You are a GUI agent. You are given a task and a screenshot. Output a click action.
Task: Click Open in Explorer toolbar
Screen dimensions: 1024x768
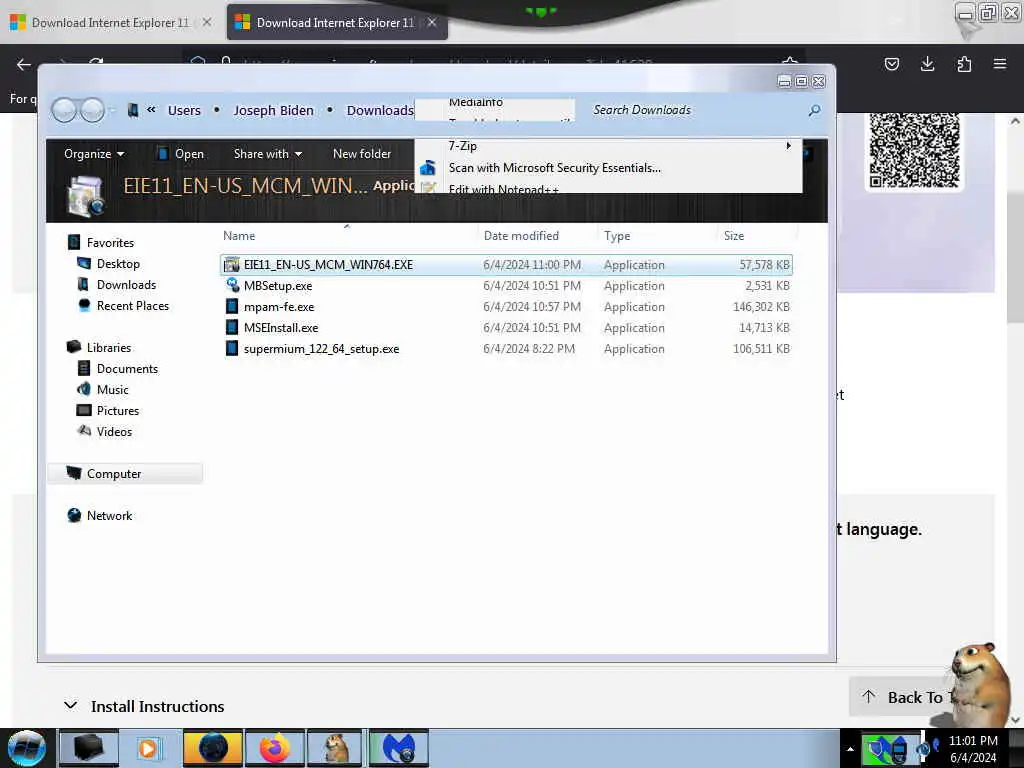(181, 153)
